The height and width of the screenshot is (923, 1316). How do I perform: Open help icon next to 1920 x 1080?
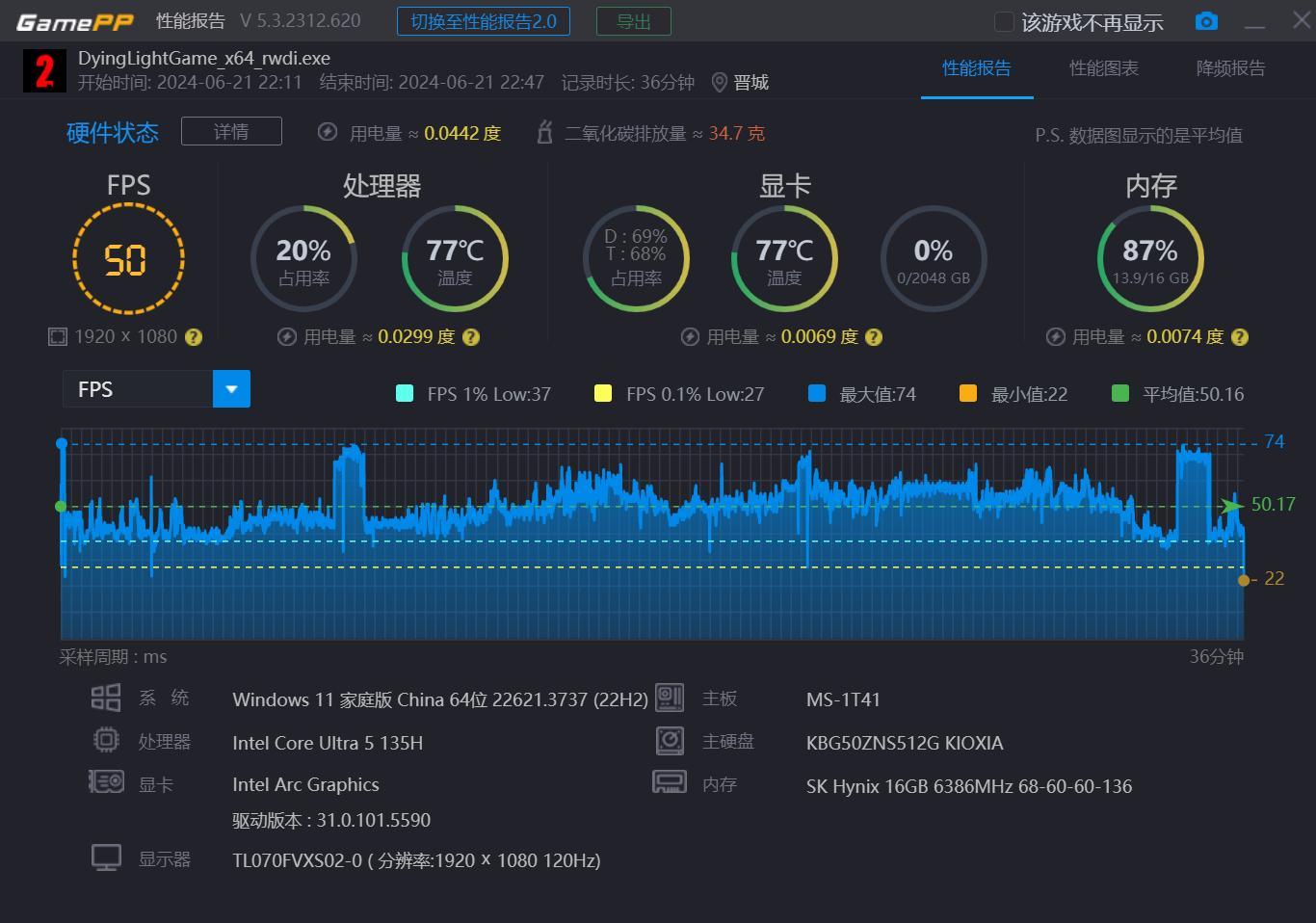pyautogui.click(x=194, y=337)
